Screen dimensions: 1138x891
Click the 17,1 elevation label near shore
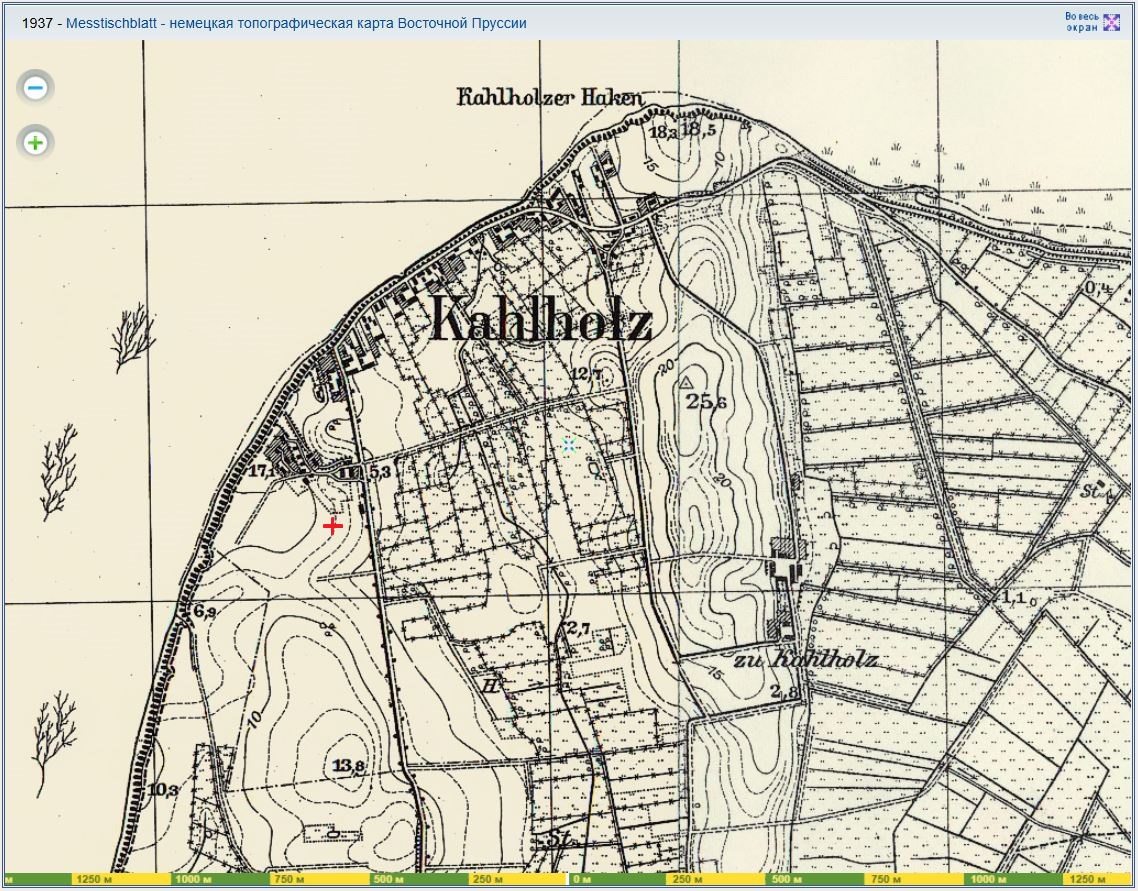click(x=264, y=470)
